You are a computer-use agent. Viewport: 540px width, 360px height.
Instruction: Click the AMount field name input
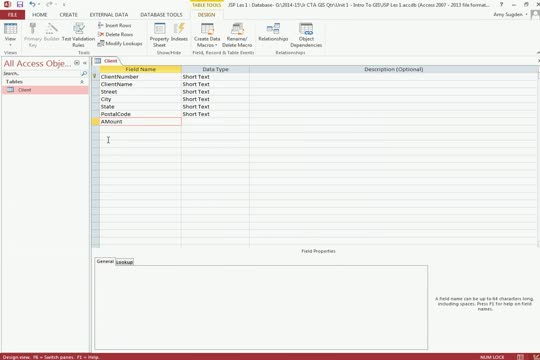click(x=141, y=122)
